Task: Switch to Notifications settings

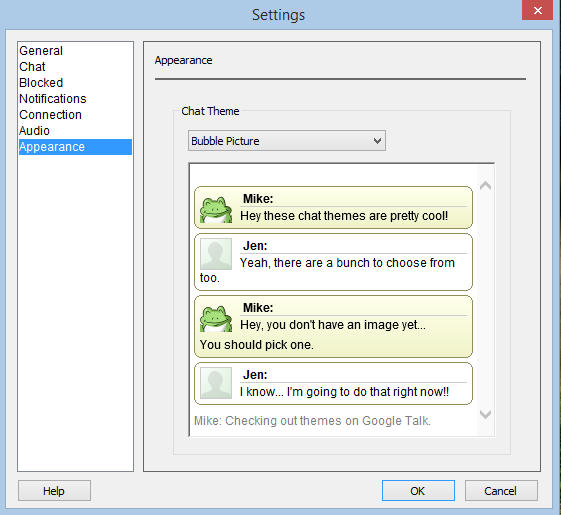Action: pyautogui.click(x=53, y=99)
